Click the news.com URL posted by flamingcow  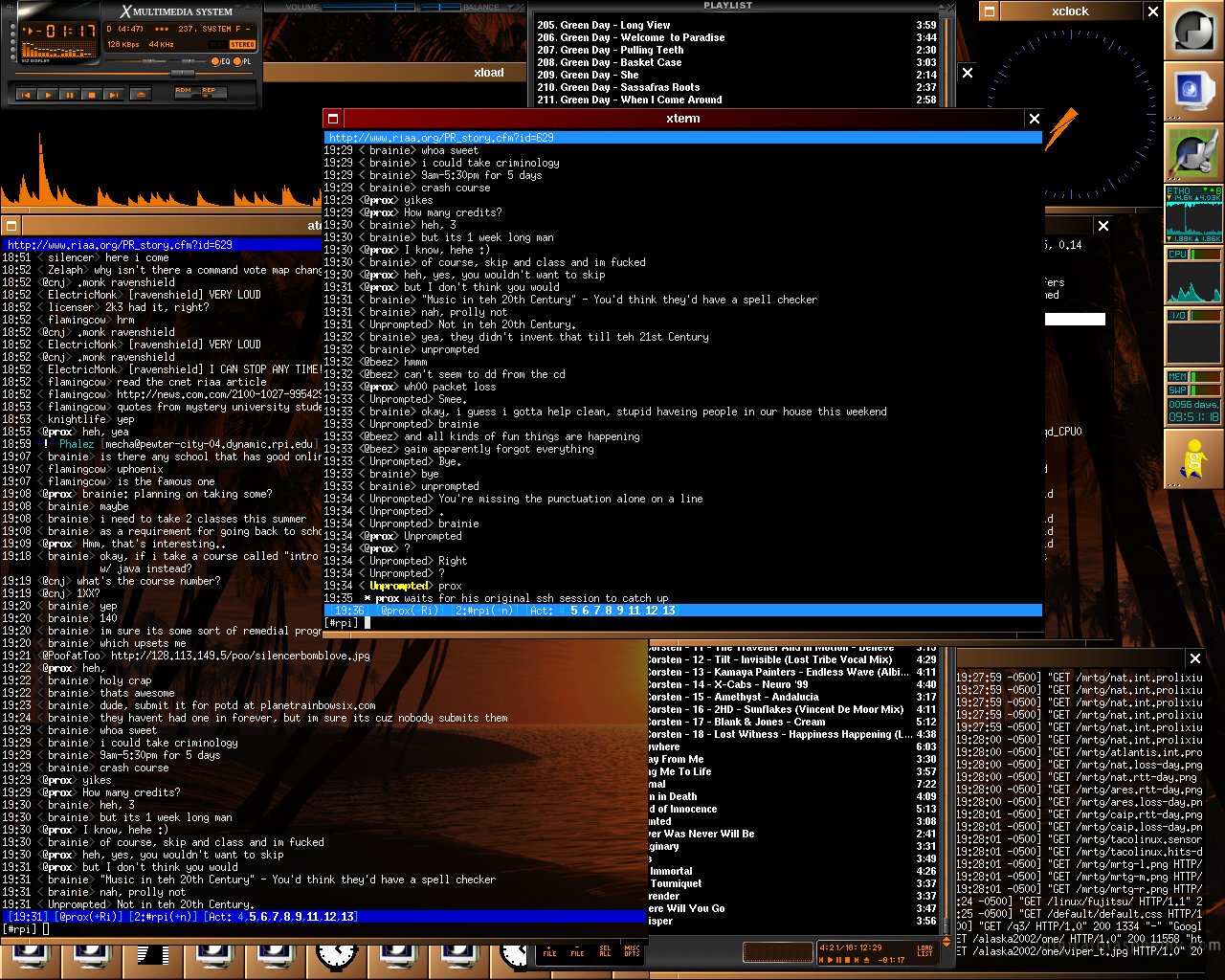219,394
